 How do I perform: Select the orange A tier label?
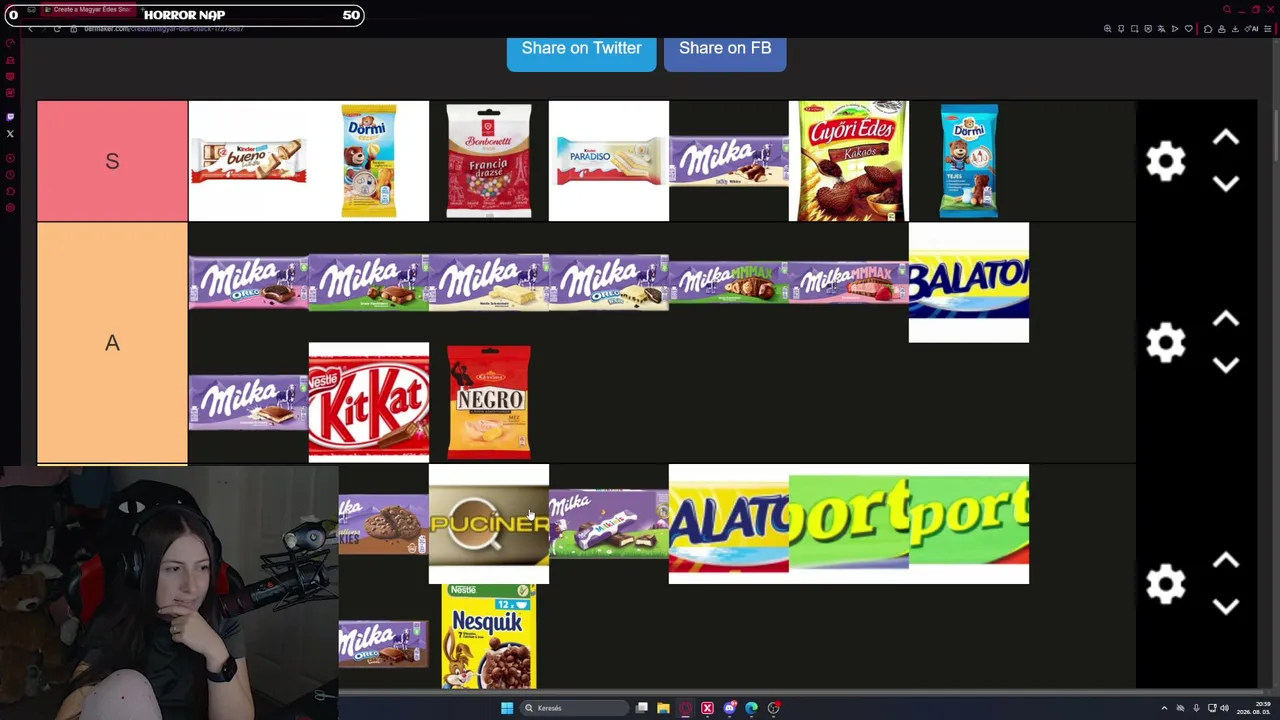112,343
